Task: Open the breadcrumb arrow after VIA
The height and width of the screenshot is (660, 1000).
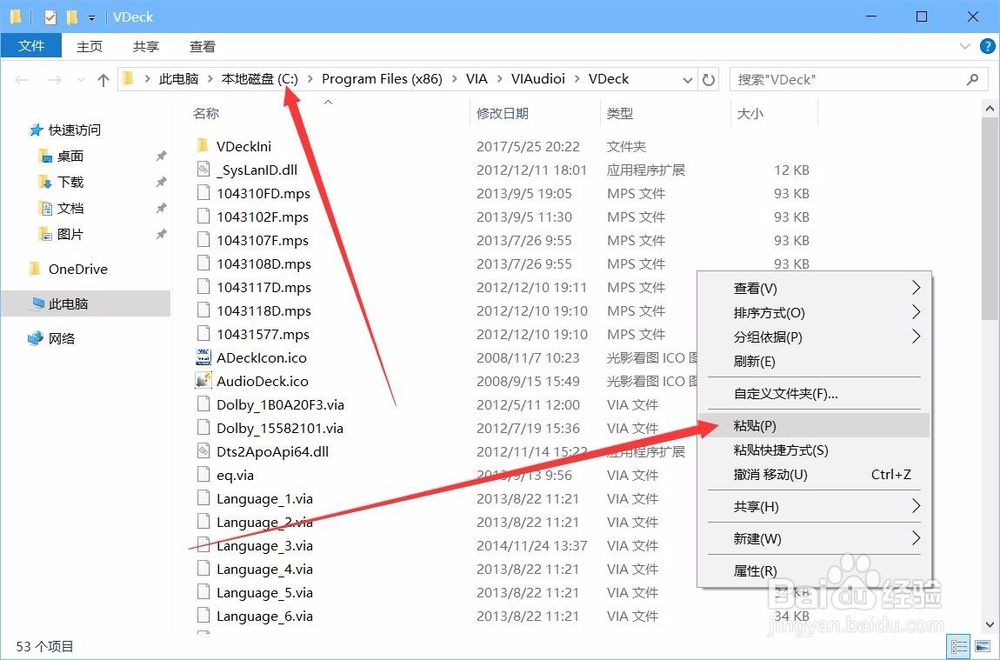Action: (498, 78)
